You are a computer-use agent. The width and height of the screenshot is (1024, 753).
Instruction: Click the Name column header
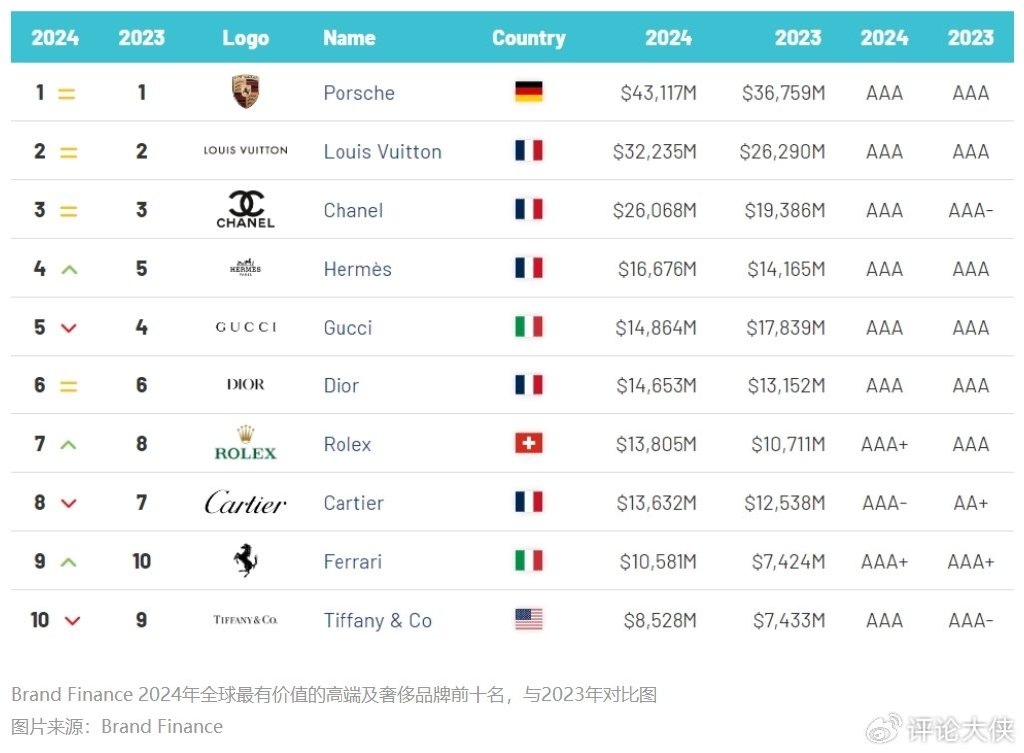point(349,38)
